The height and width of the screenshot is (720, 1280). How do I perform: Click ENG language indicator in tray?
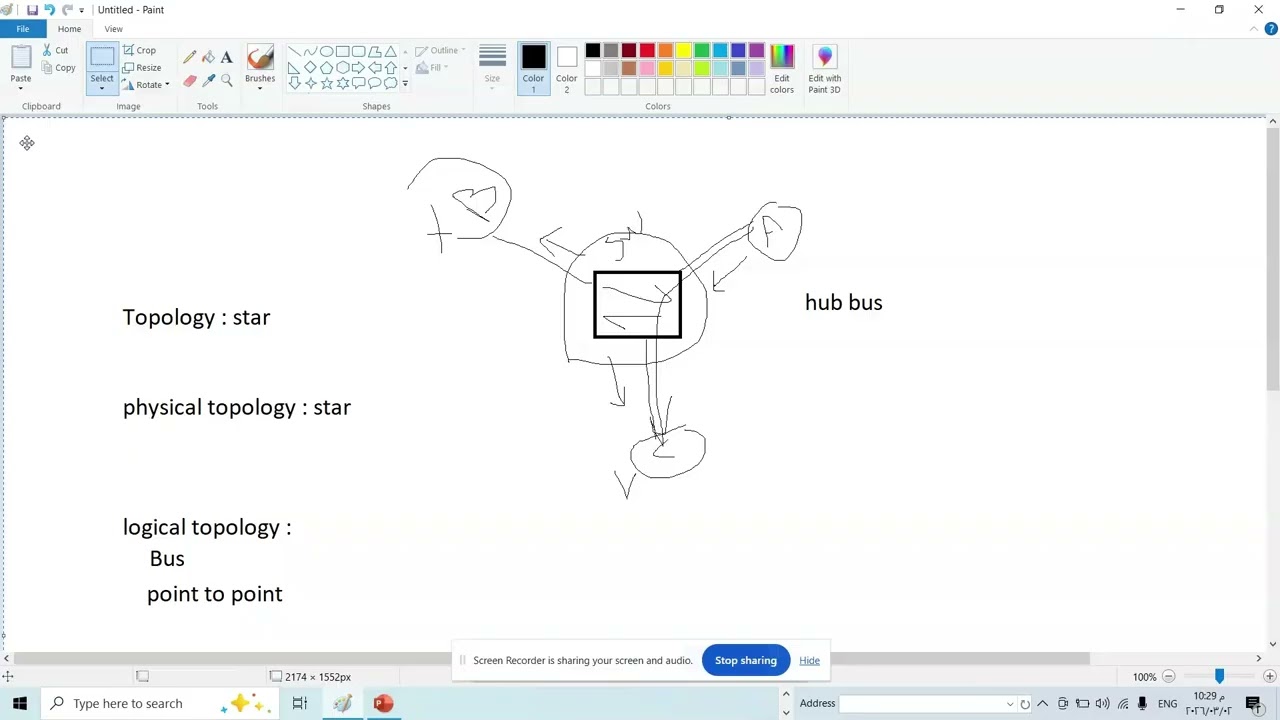(1167, 703)
